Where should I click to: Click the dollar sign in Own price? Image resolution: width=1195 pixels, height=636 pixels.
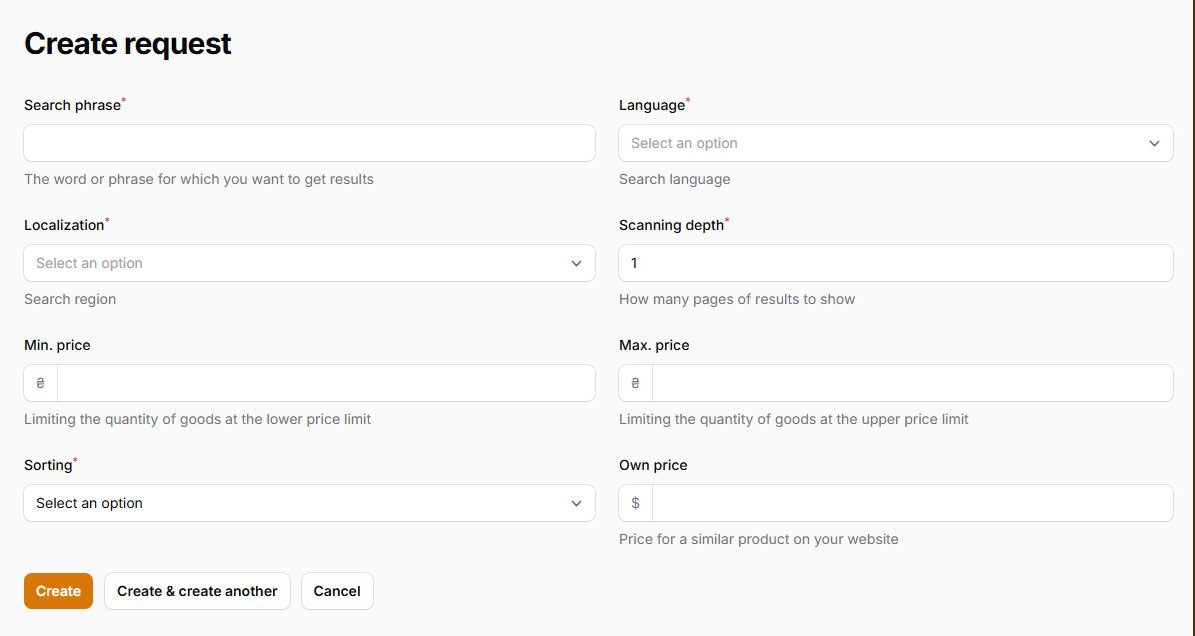pos(636,503)
